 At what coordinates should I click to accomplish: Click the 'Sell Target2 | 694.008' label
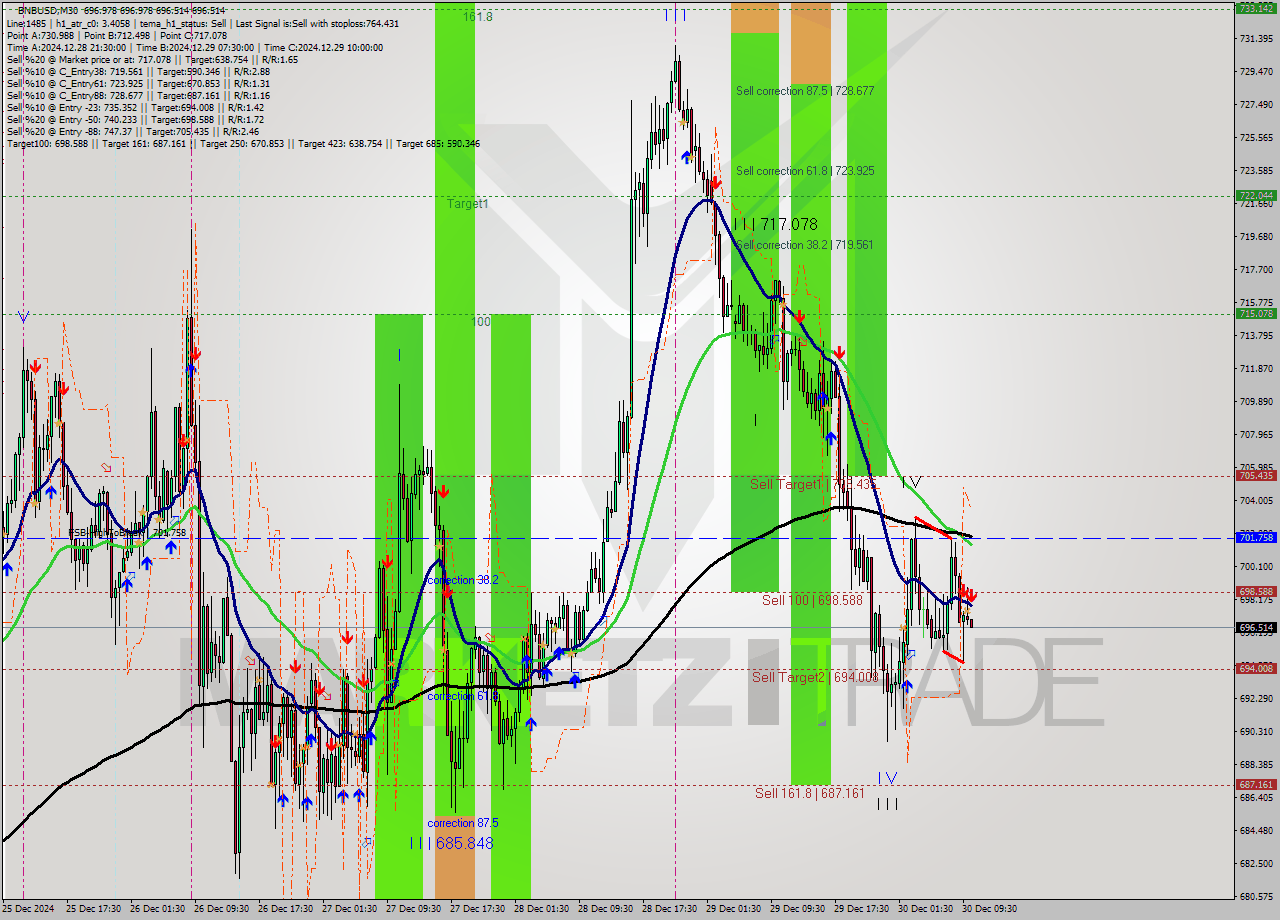(x=815, y=677)
